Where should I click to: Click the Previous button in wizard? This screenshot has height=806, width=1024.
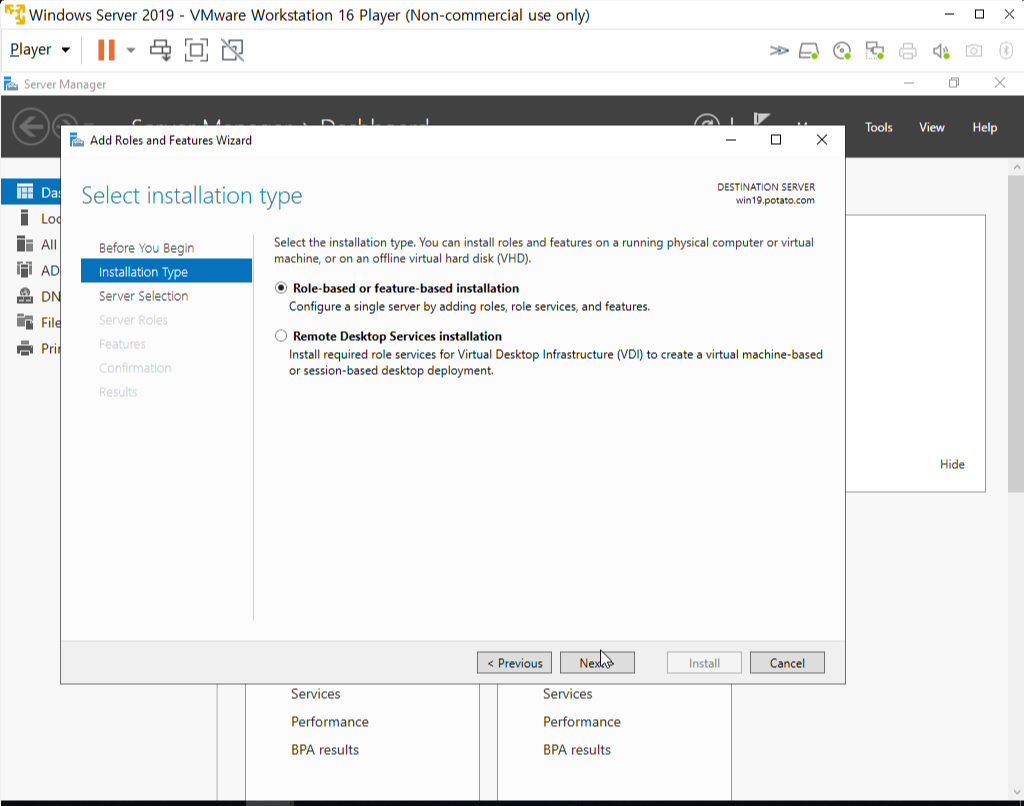click(x=515, y=663)
